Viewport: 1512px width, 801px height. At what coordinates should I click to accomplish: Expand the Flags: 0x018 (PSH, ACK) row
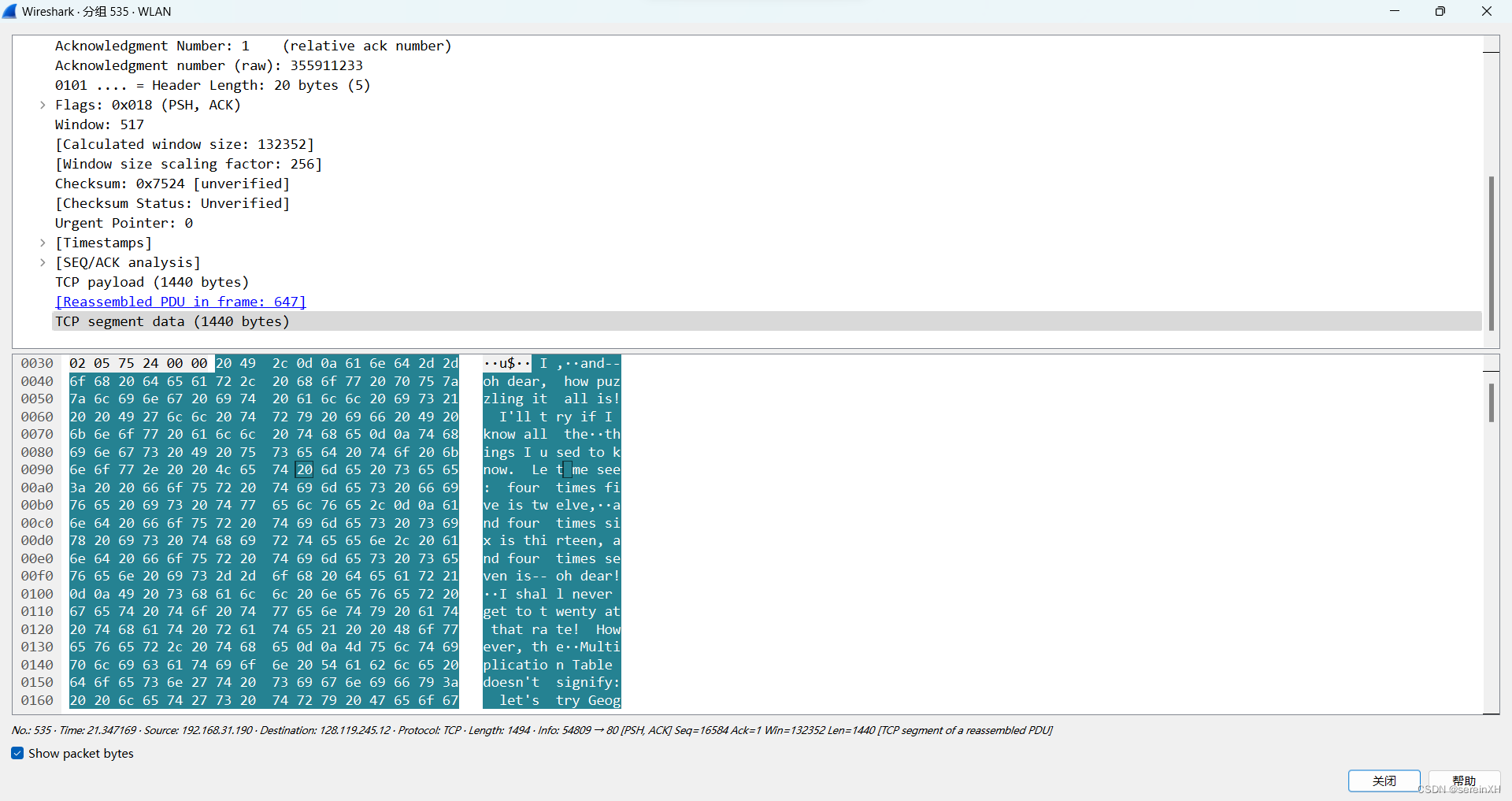pos(43,105)
